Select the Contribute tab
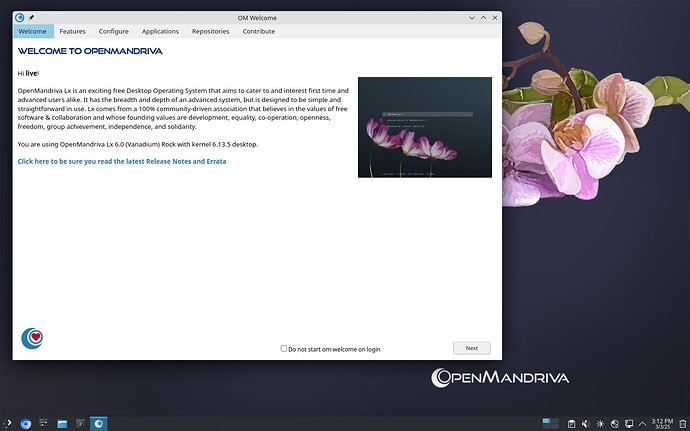 pos(259,31)
